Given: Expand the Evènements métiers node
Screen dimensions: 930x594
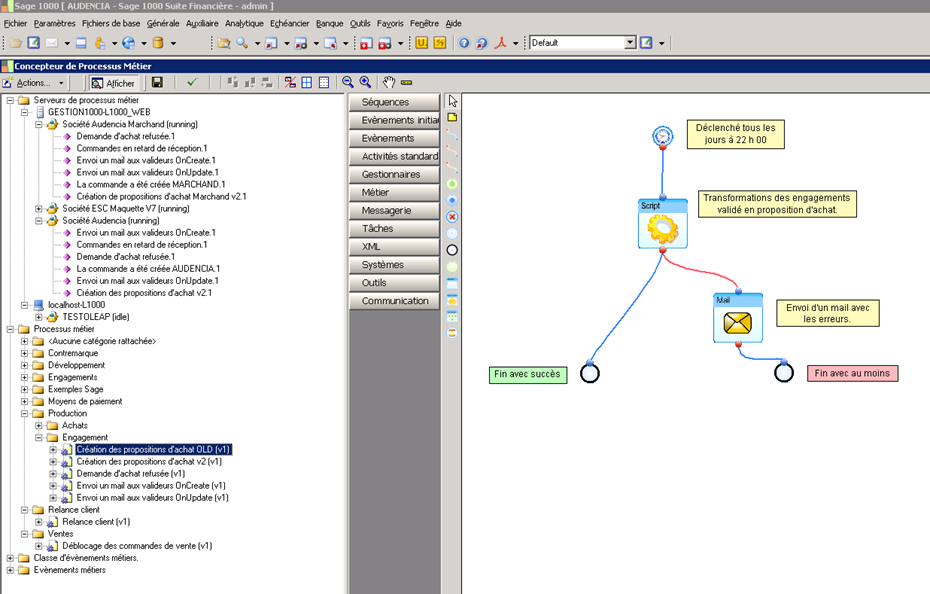Looking at the screenshot, I should (10, 570).
